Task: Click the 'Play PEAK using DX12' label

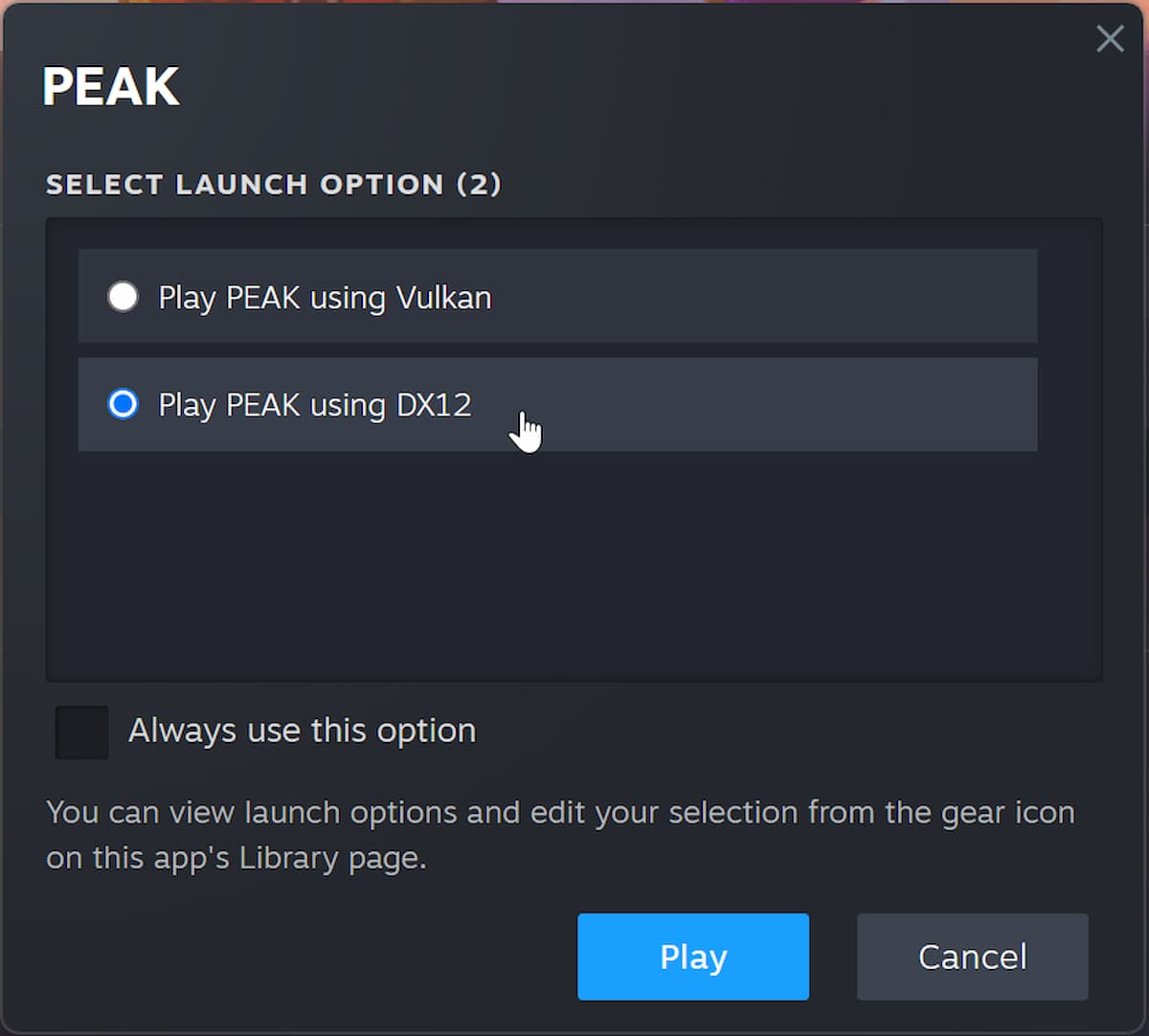Action: pos(314,405)
